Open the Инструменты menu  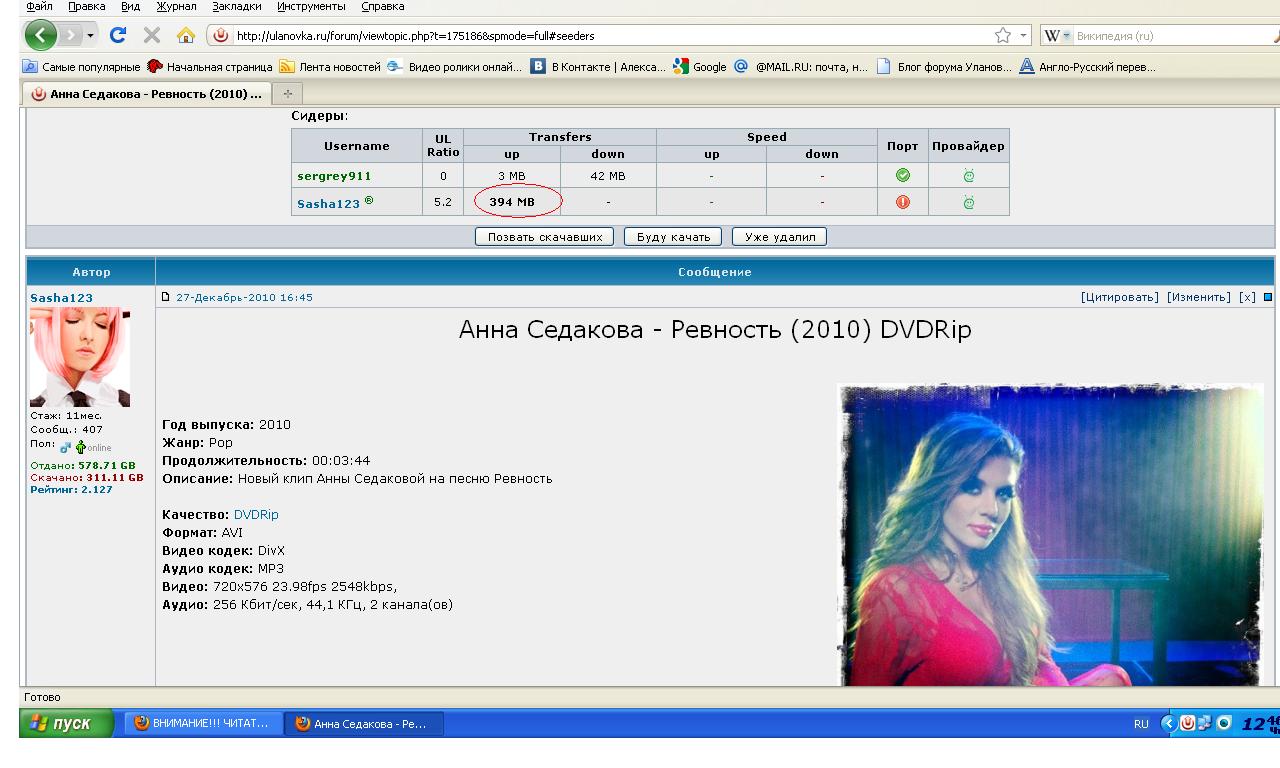pos(311,6)
